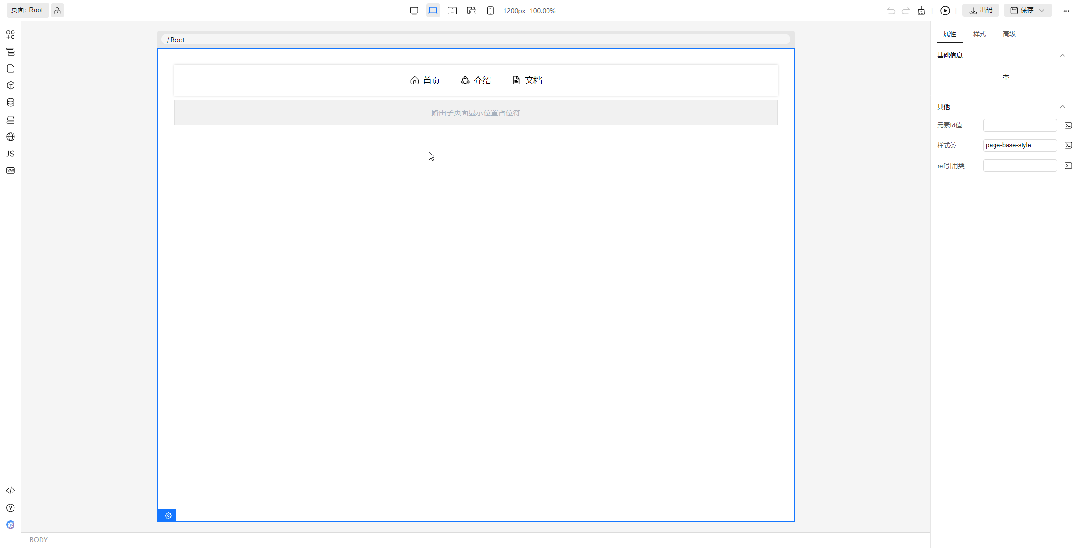Open the last icon below JS in sidebar
This screenshot has width=1079, height=548.
(x=10, y=170)
